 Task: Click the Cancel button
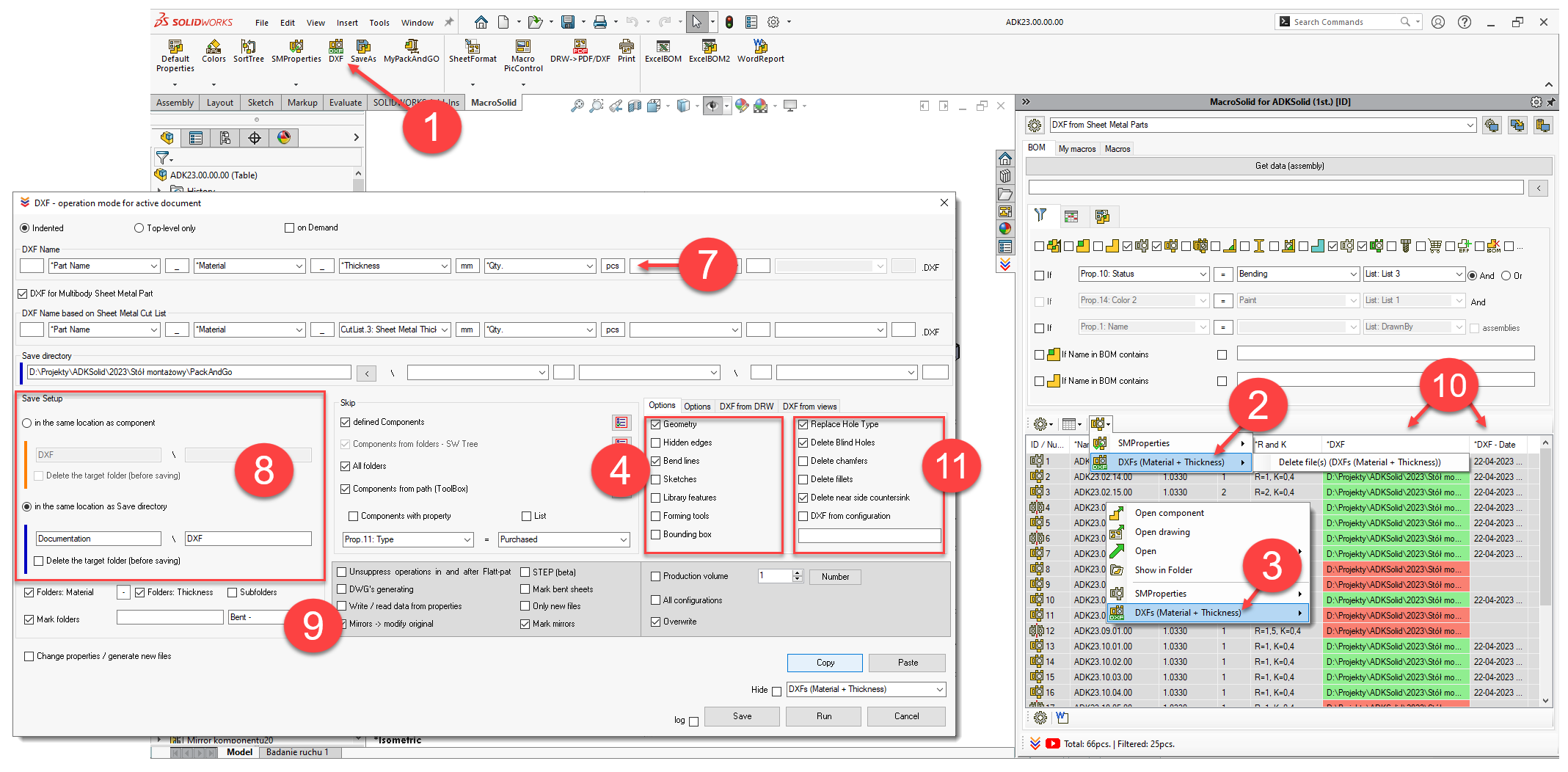click(x=906, y=716)
